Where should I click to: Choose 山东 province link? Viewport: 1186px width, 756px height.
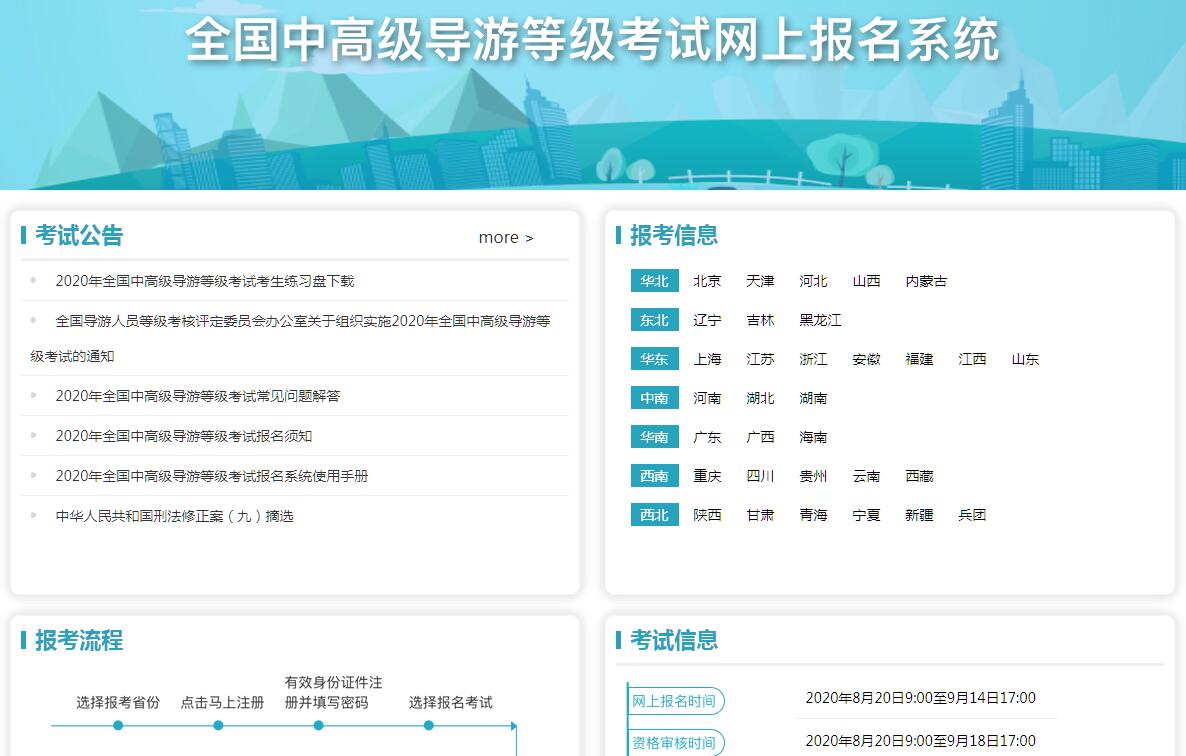tap(1025, 359)
